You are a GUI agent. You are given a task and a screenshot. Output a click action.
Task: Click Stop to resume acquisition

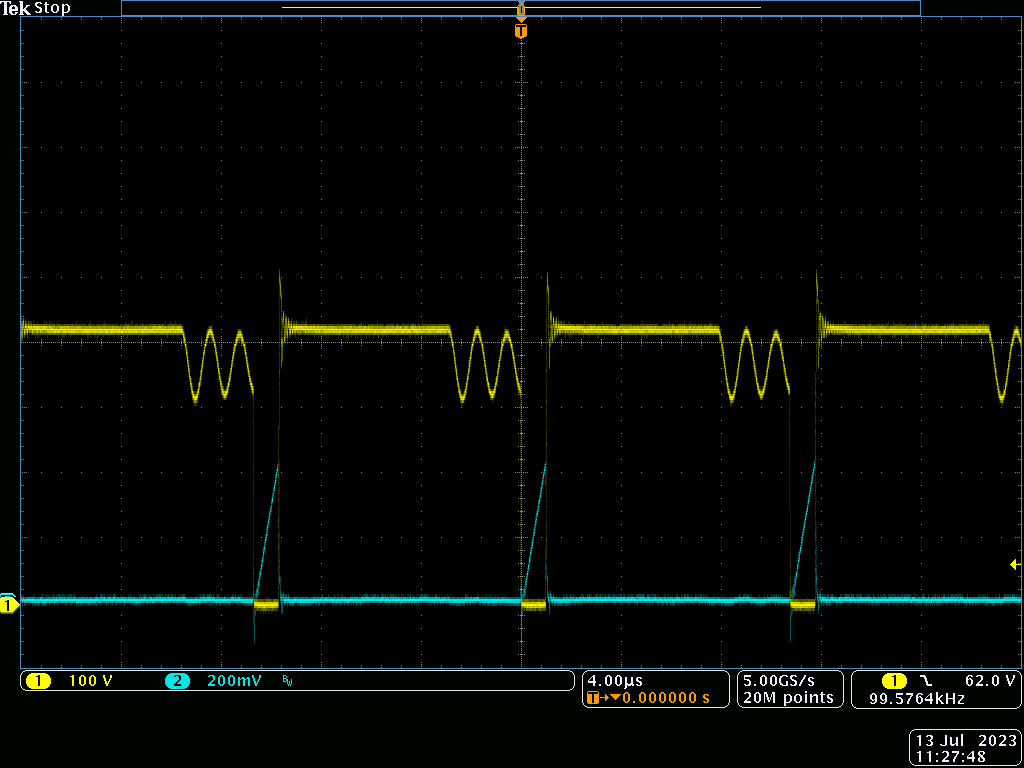(52, 8)
